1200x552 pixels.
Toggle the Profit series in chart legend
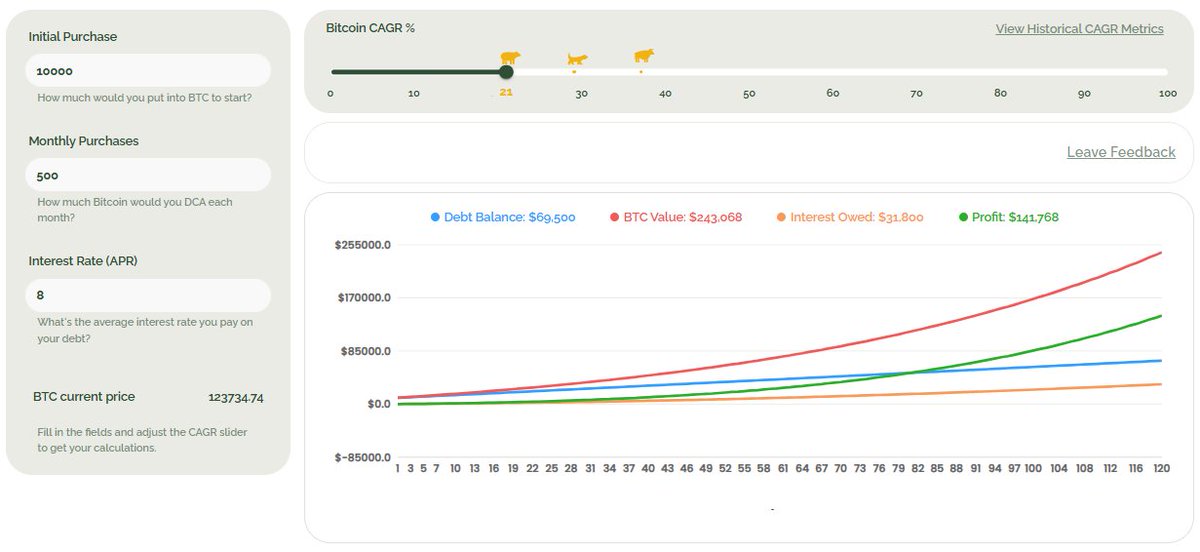tap(1008, 217)
